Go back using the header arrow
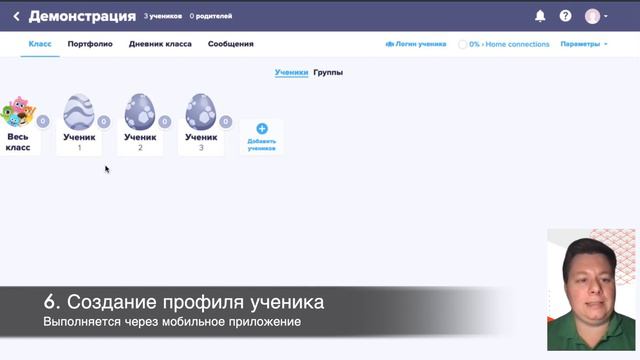The width and height of the screenshot is (640, 360). (x=16, y=16)
